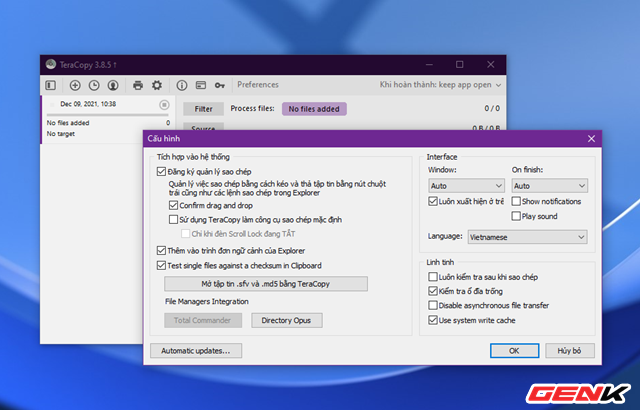Open the Window dropdown set to Auto

[466, 186]
